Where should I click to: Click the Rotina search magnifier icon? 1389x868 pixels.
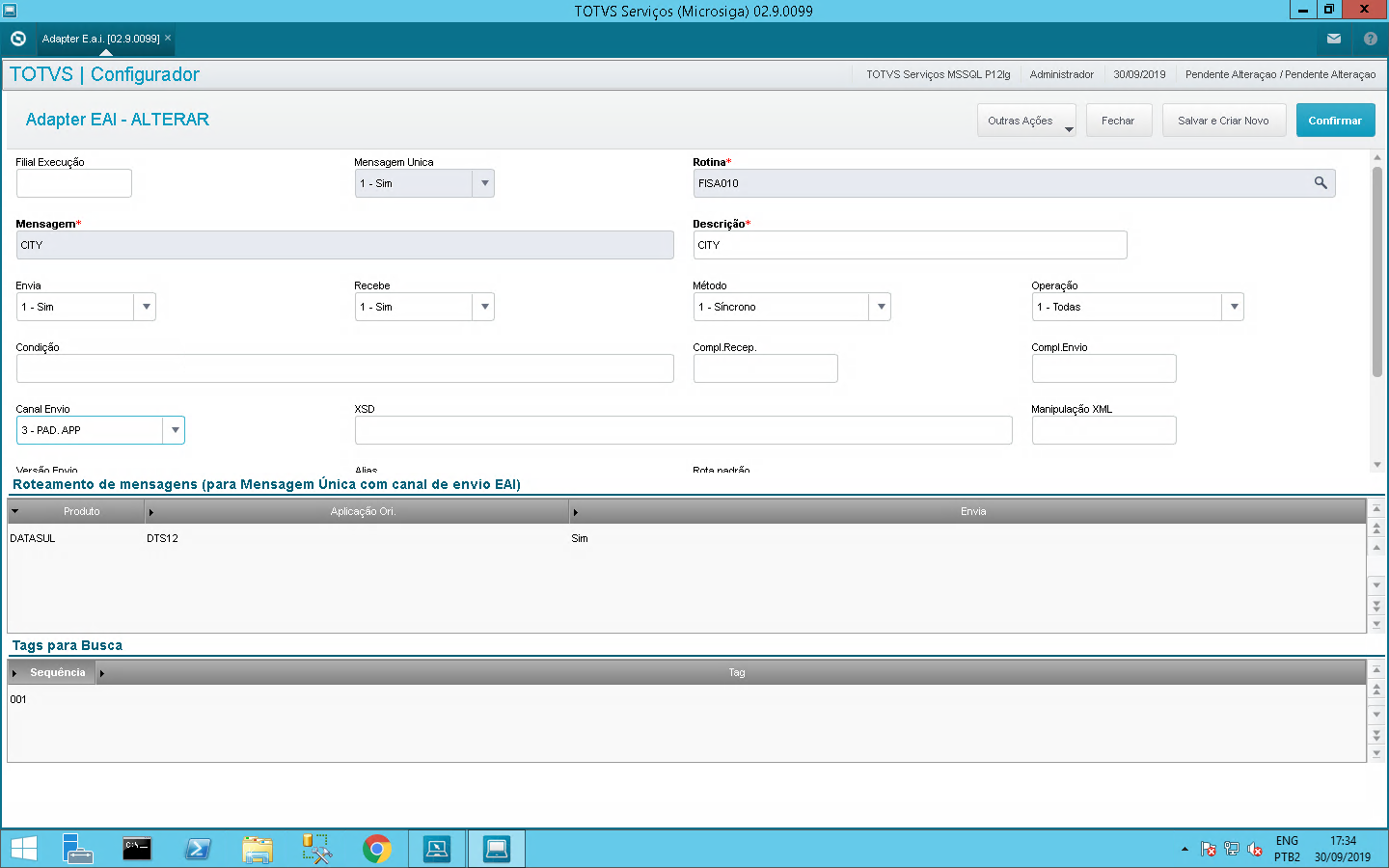tap(1321, 183)
